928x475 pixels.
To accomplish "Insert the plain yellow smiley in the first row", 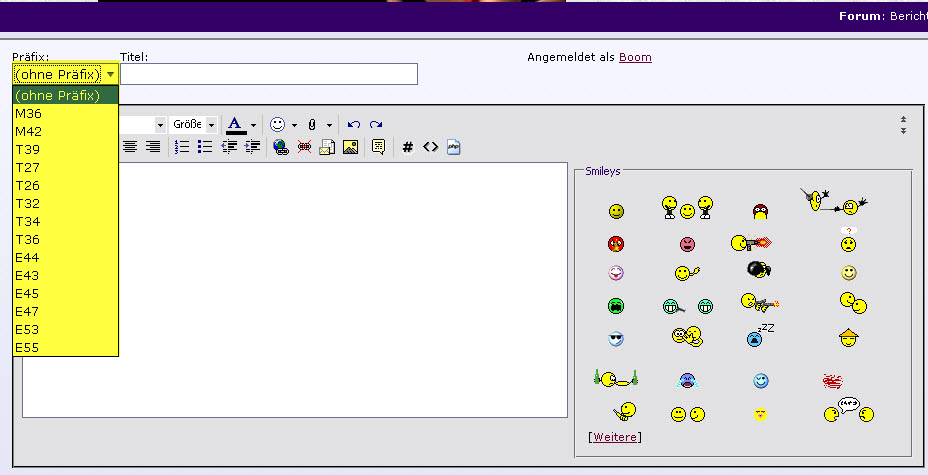I will tap(616, 211).
